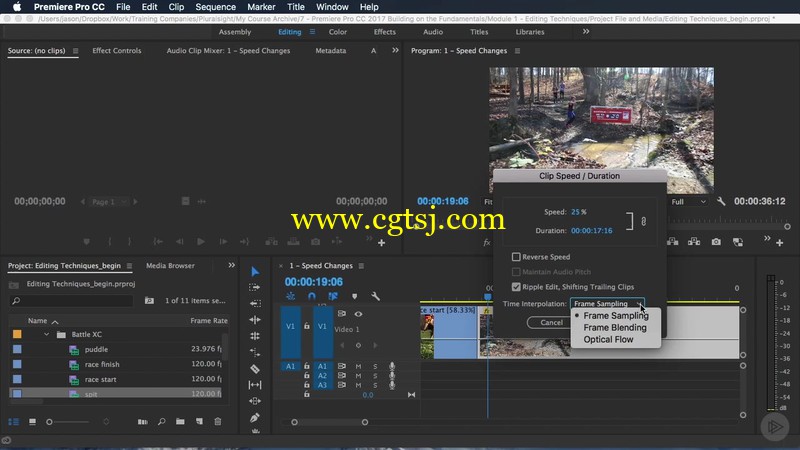Open the Full playback resolution dropdown
This screenshot has width=800, height=450.
[x=688, y=202]
